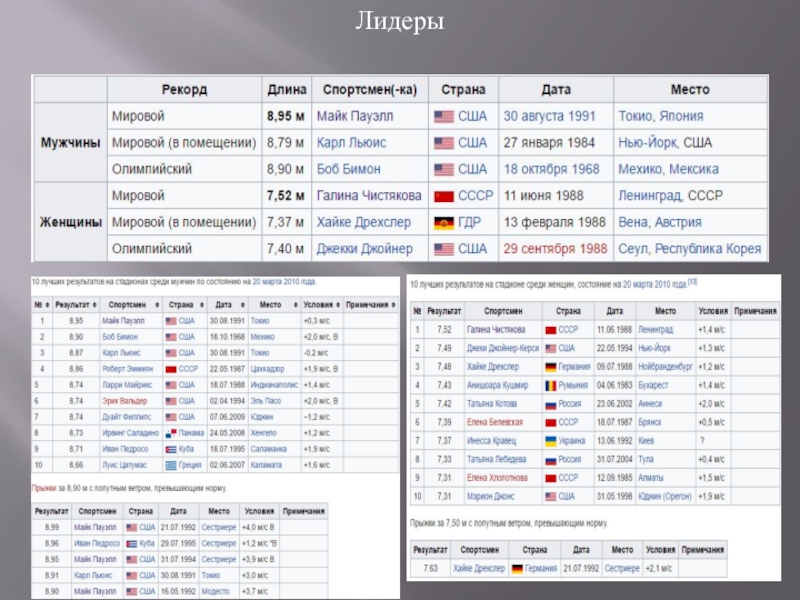Click sort arrows beside Место in men's table
This screenshot has height=600, width=800.
pos(295,305)
